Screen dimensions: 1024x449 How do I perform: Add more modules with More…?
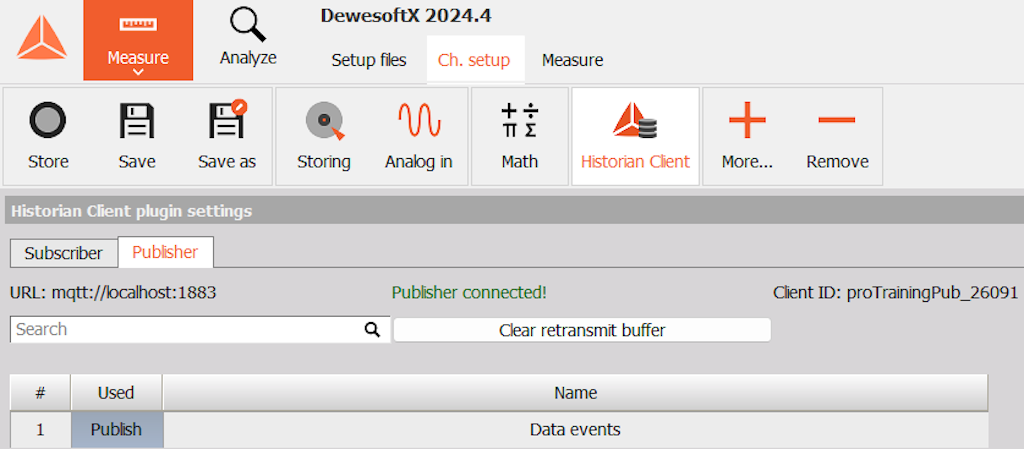pyautogui.click(x=747, y=136)
